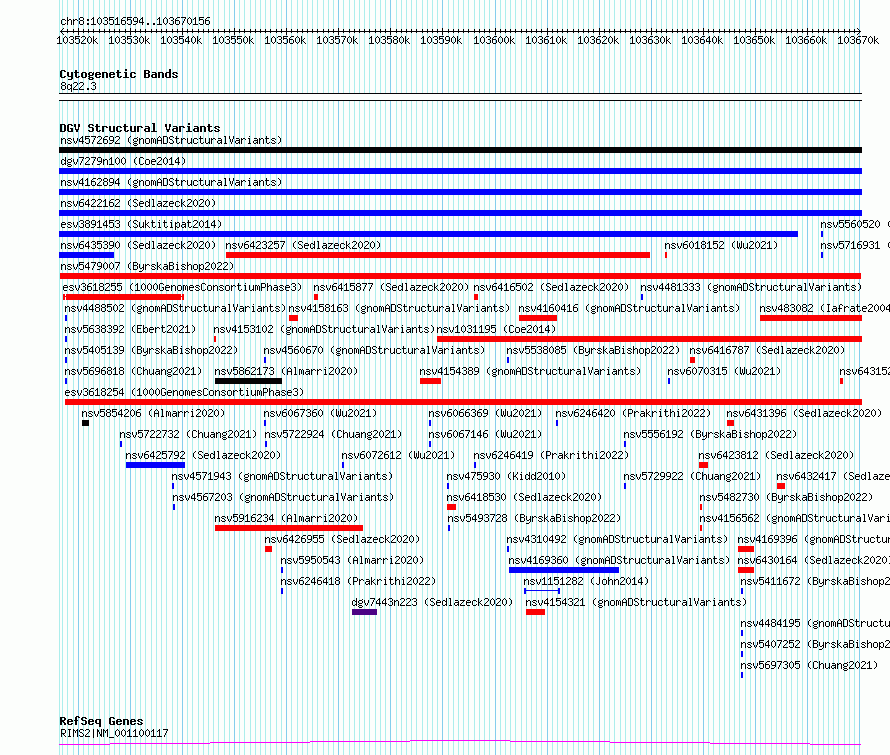
Task: Select nsv475930 (Kidd2010) label
Action: tap(506, 476)
